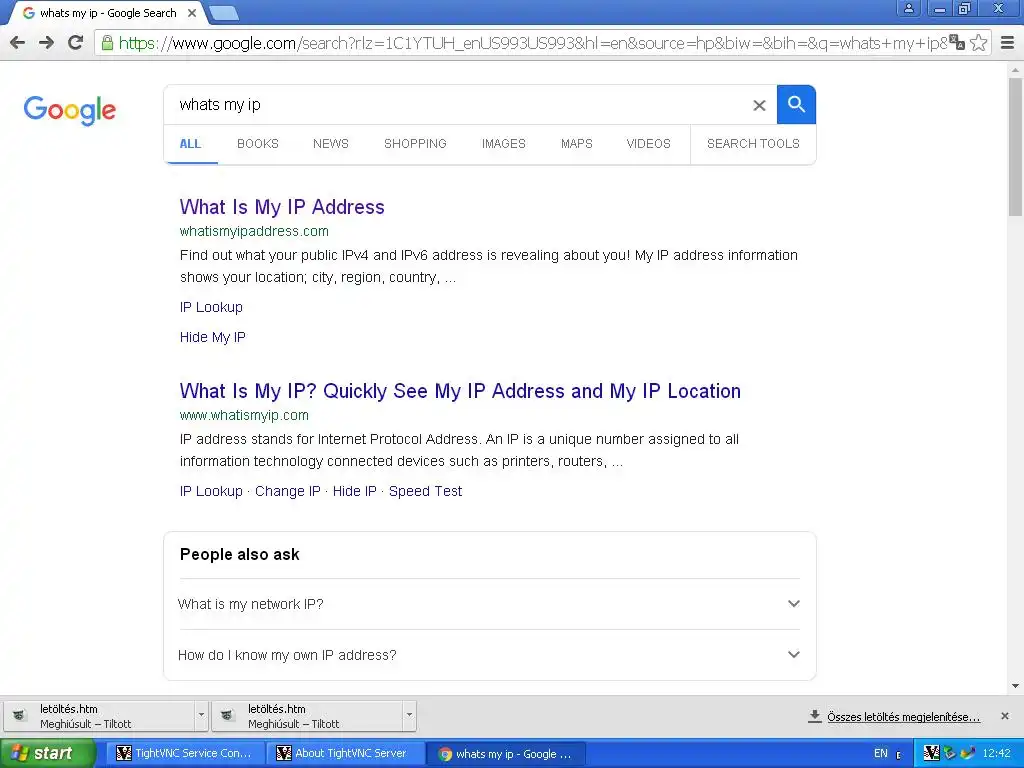Open the Chrome hamburger menu
The height and width of the screenshot is (768, 1024).
pyautogui.click(x=1008, y=43)
